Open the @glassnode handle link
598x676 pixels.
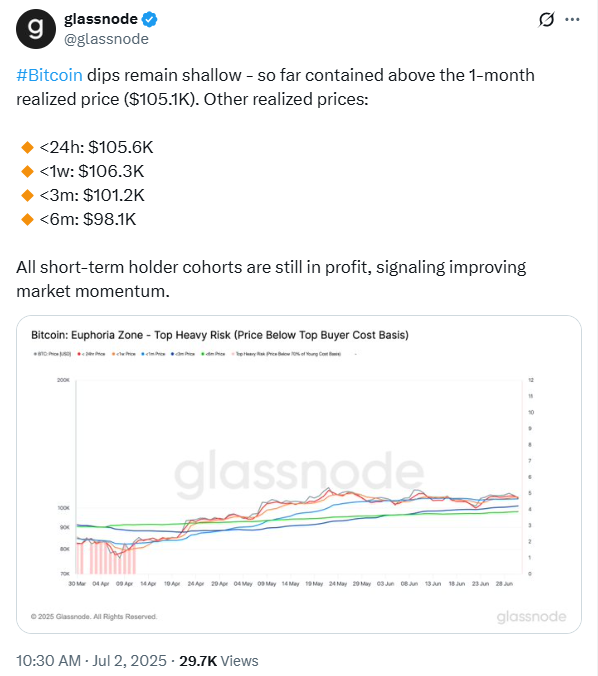click(106, 39)
